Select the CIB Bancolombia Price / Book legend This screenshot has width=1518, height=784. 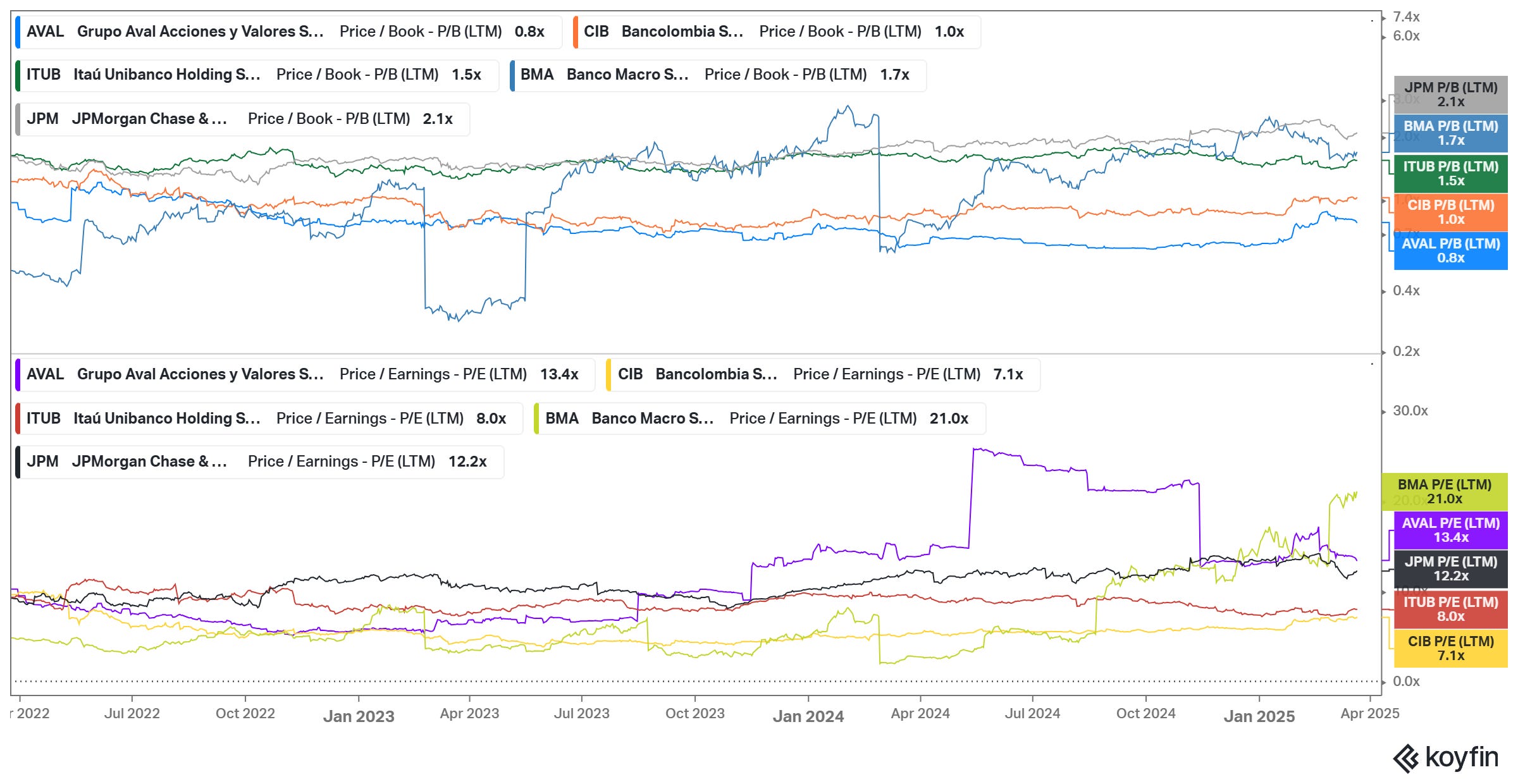(x=777, y=32)
